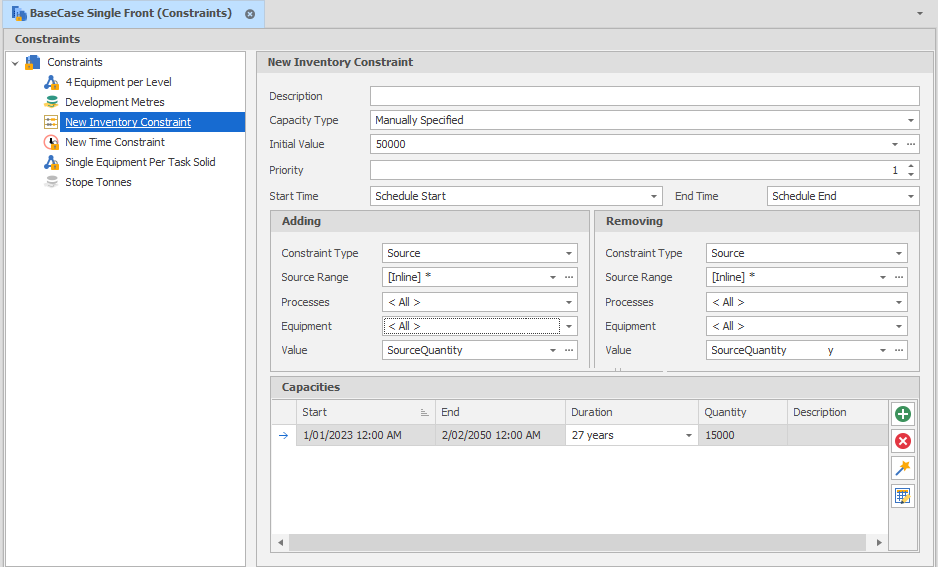Open the New Time Constraint item
Screen dimensions: 939x568
[x=114, y=142]
